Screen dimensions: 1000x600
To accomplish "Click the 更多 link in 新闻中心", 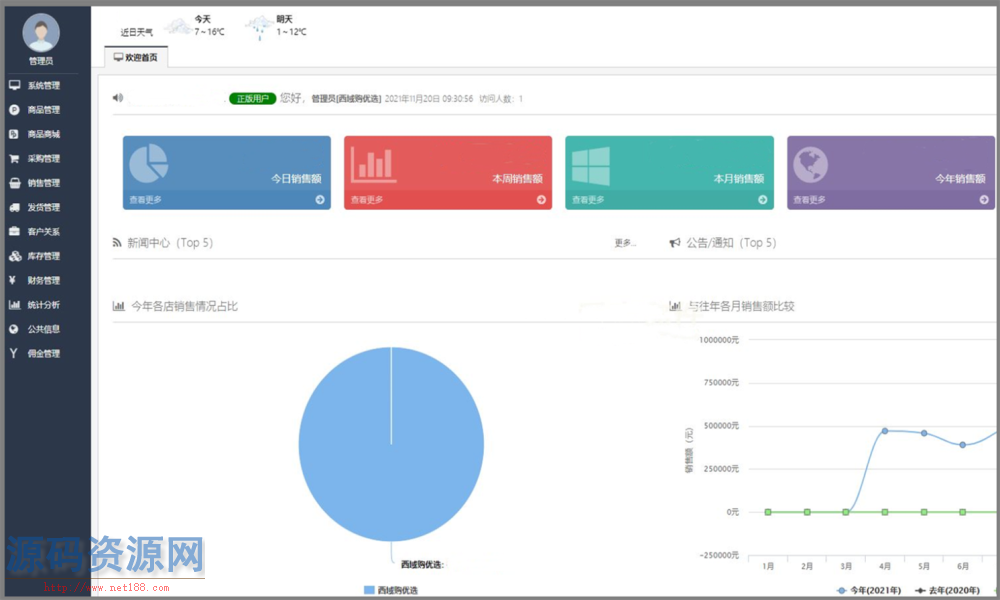I will (x=625, y=243).
